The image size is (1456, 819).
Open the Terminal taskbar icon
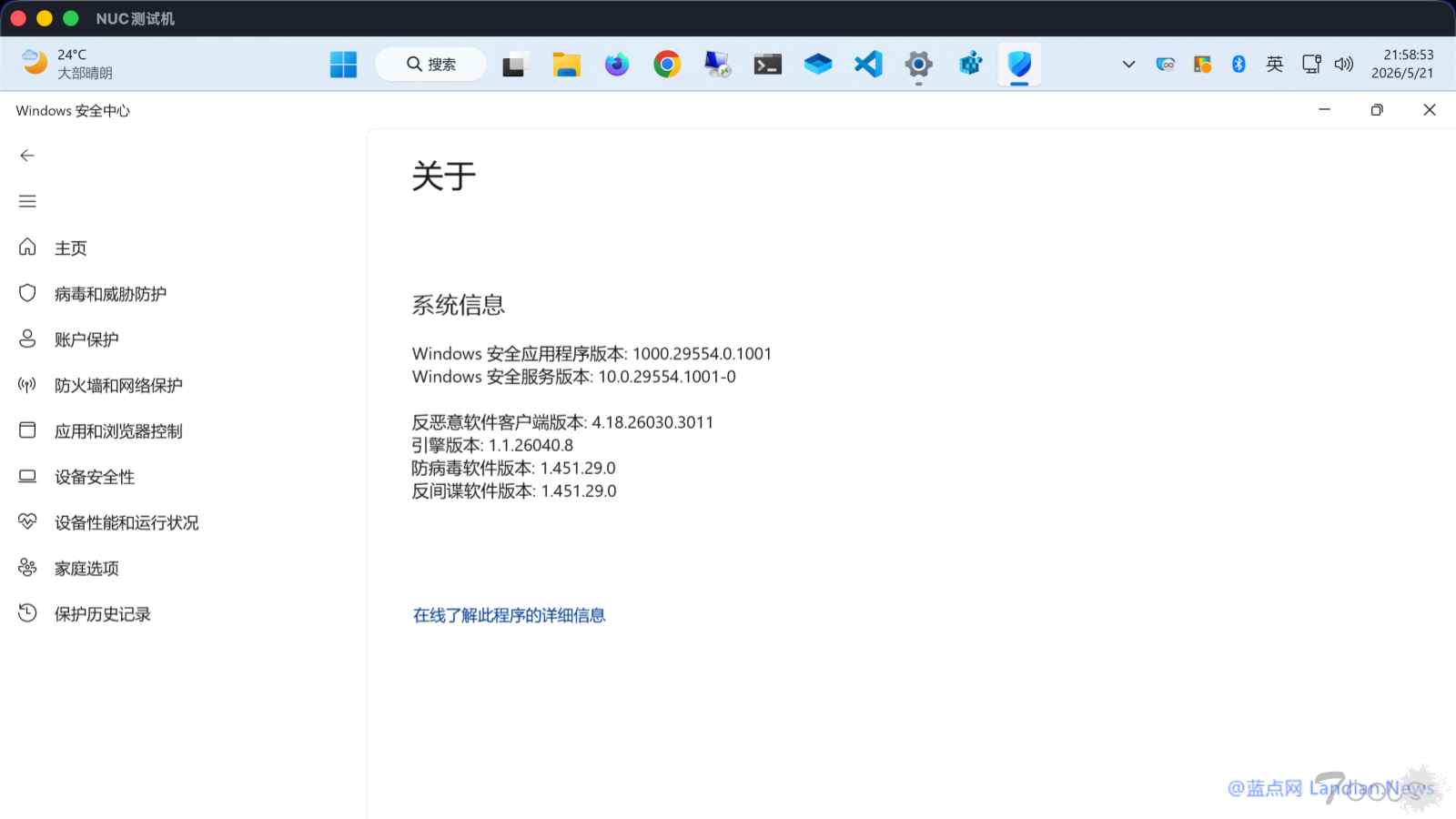[x=768, y=65]
